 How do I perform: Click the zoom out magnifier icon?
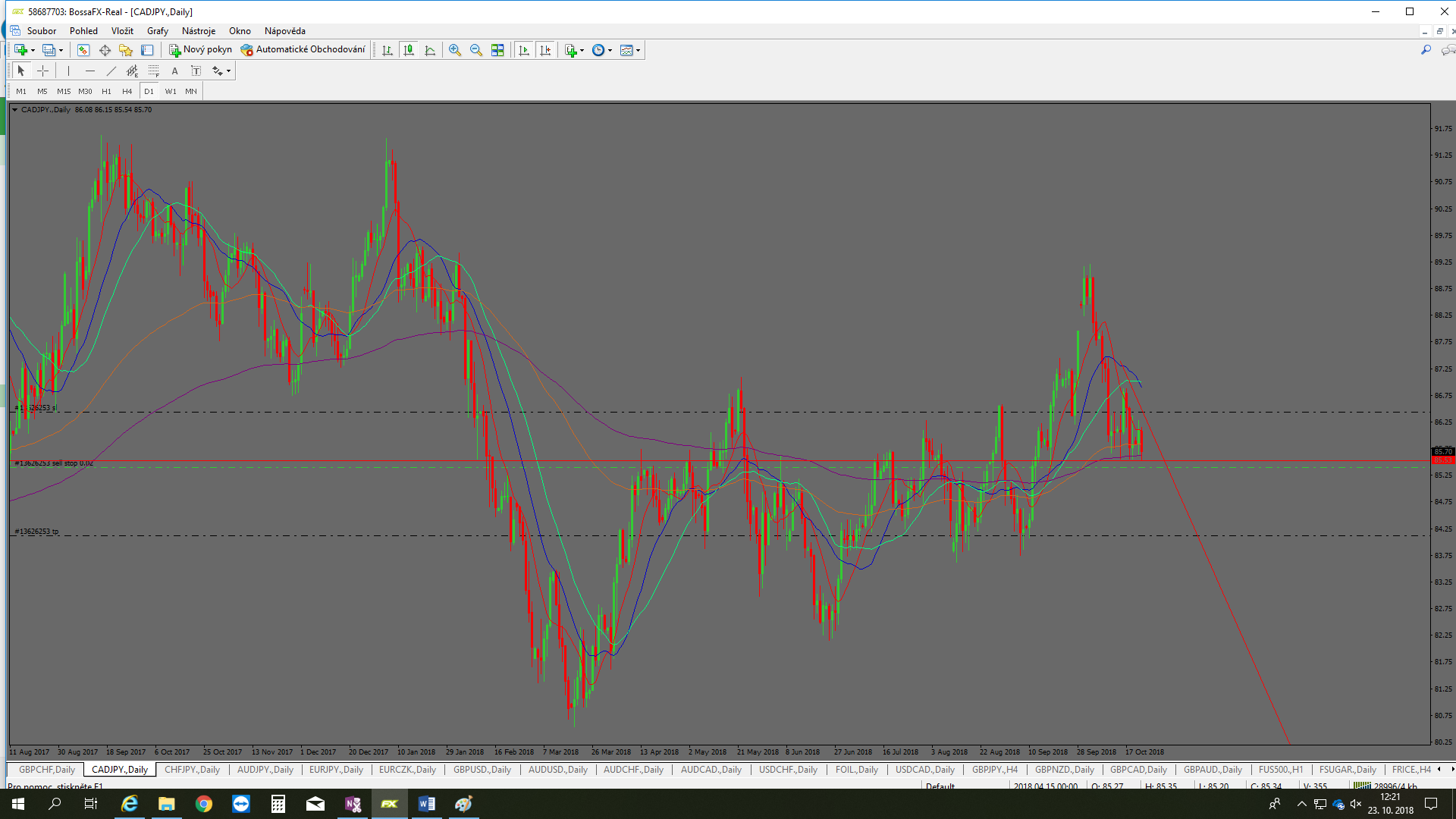pos(476,50)
